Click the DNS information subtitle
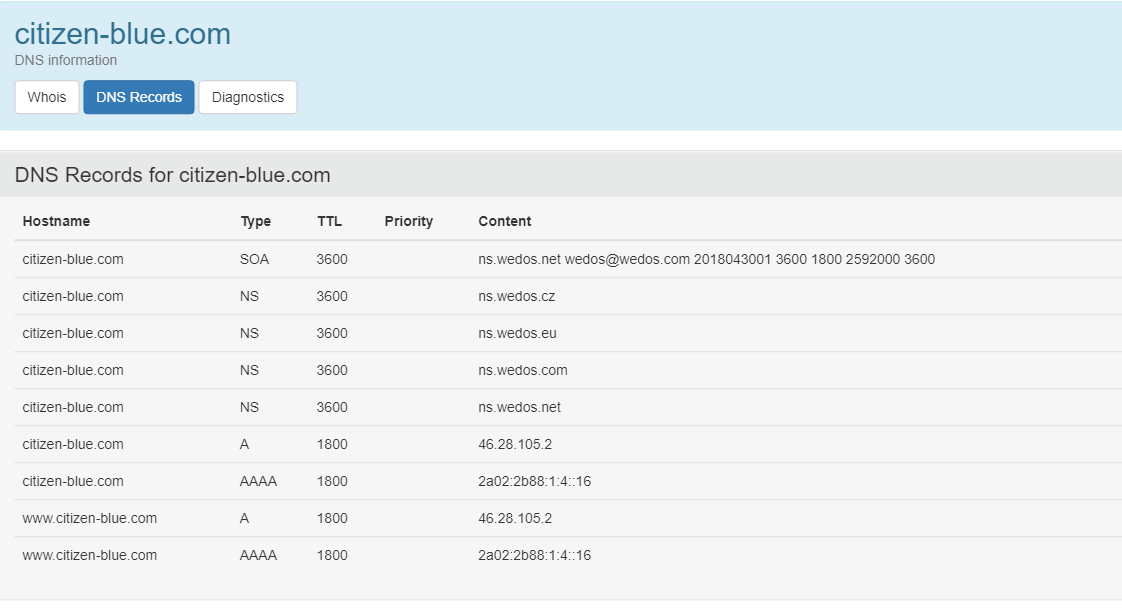Image resolution: width=1122 pixels, height=609 pixels. tap(66, 60)
